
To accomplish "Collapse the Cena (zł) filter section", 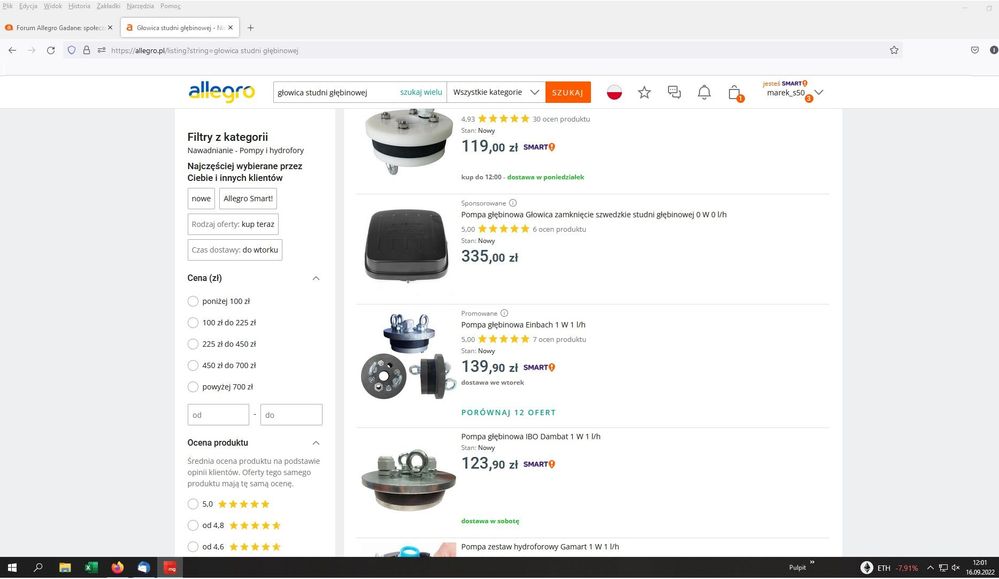I will tap(316, 278).
